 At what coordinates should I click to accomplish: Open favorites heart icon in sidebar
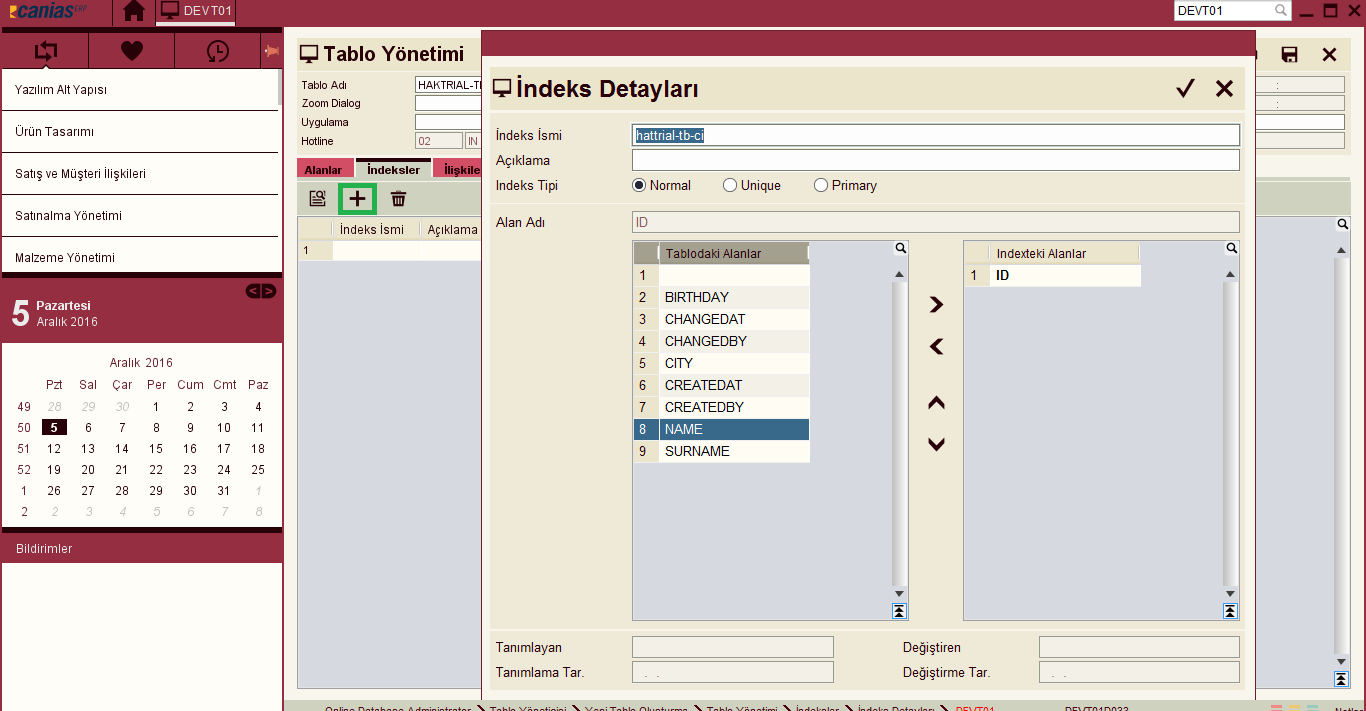pyautogui.click(x=131, y=51)
